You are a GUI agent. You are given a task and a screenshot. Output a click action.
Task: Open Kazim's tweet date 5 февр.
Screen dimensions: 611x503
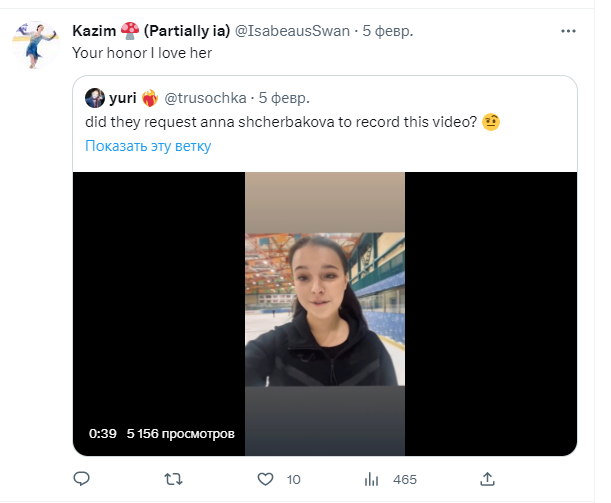click(388, 31)
